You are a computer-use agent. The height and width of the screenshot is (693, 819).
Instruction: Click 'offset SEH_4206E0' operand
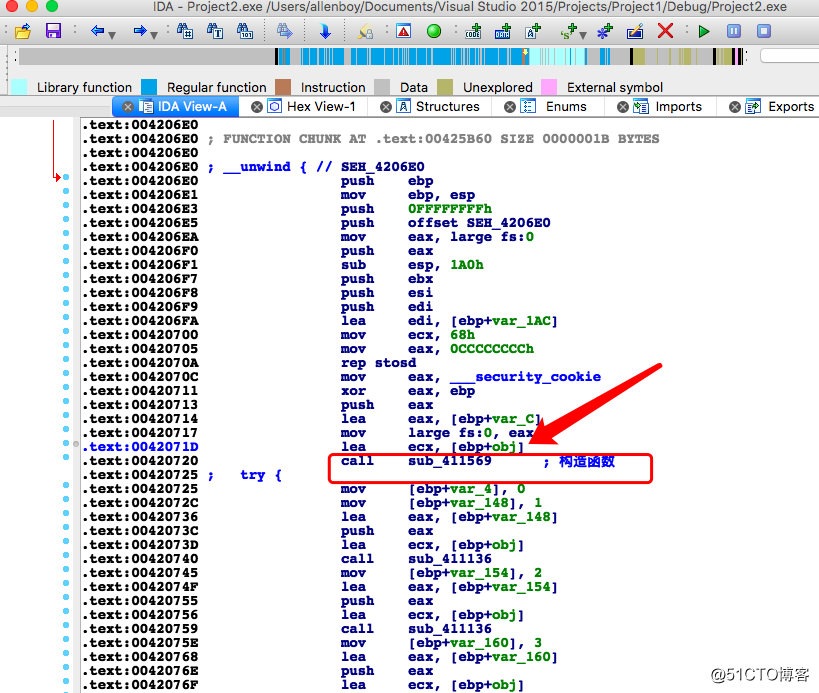478,222
